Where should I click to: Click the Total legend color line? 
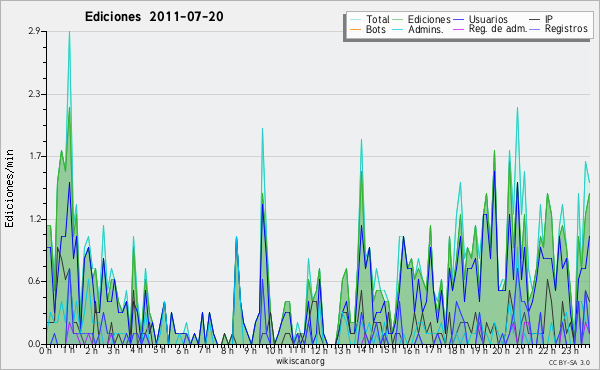pos(355,20)
